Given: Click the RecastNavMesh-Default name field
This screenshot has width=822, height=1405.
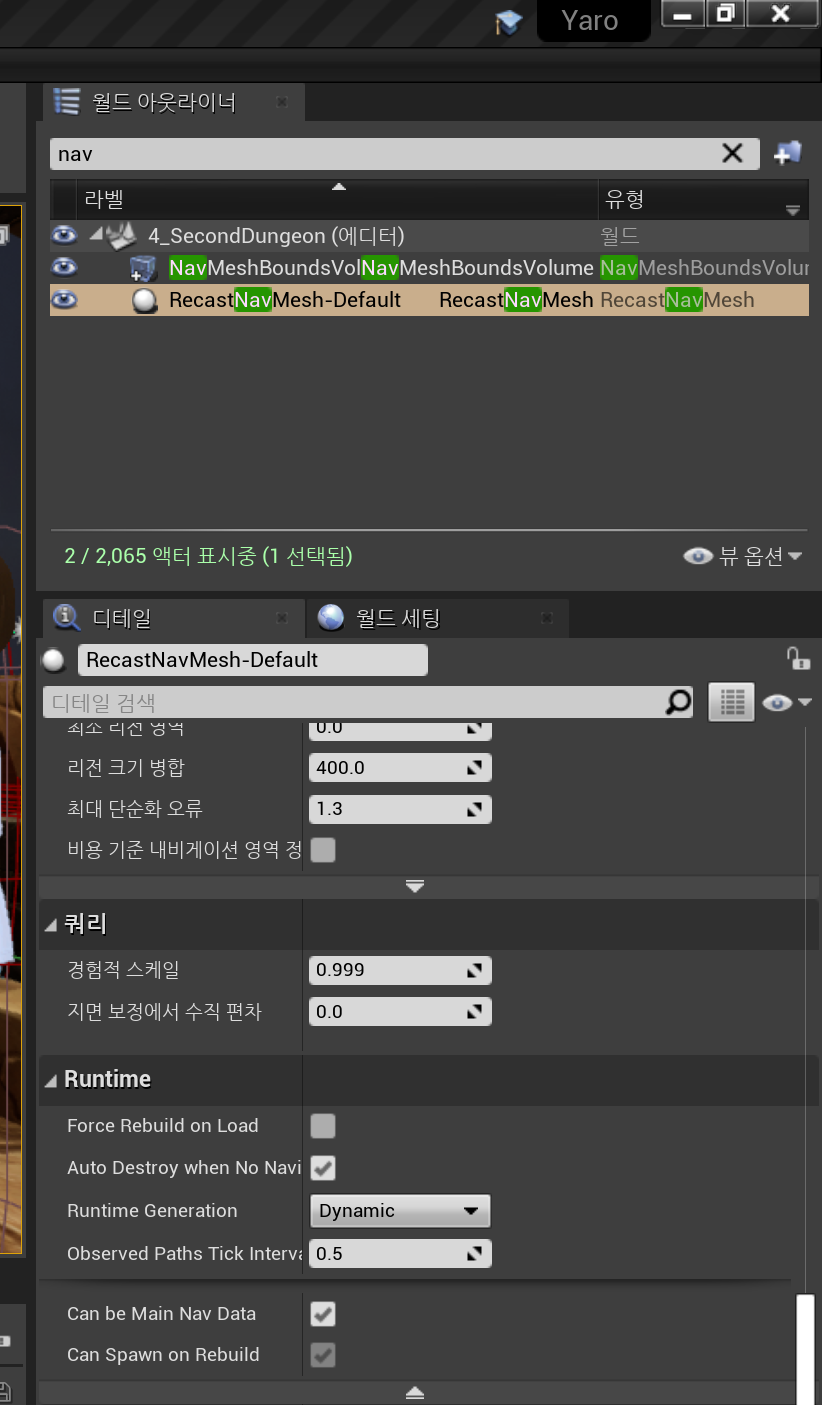Looking at the screenshot, I should pyautogui.click(x=252, y=659).
